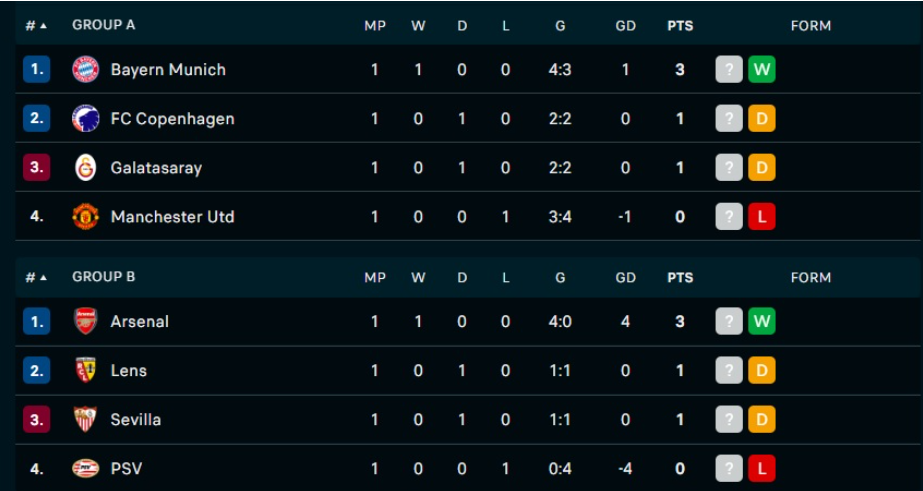
Task: Sort Group A by rank column arrow
Action: click(x=43, y=26)
